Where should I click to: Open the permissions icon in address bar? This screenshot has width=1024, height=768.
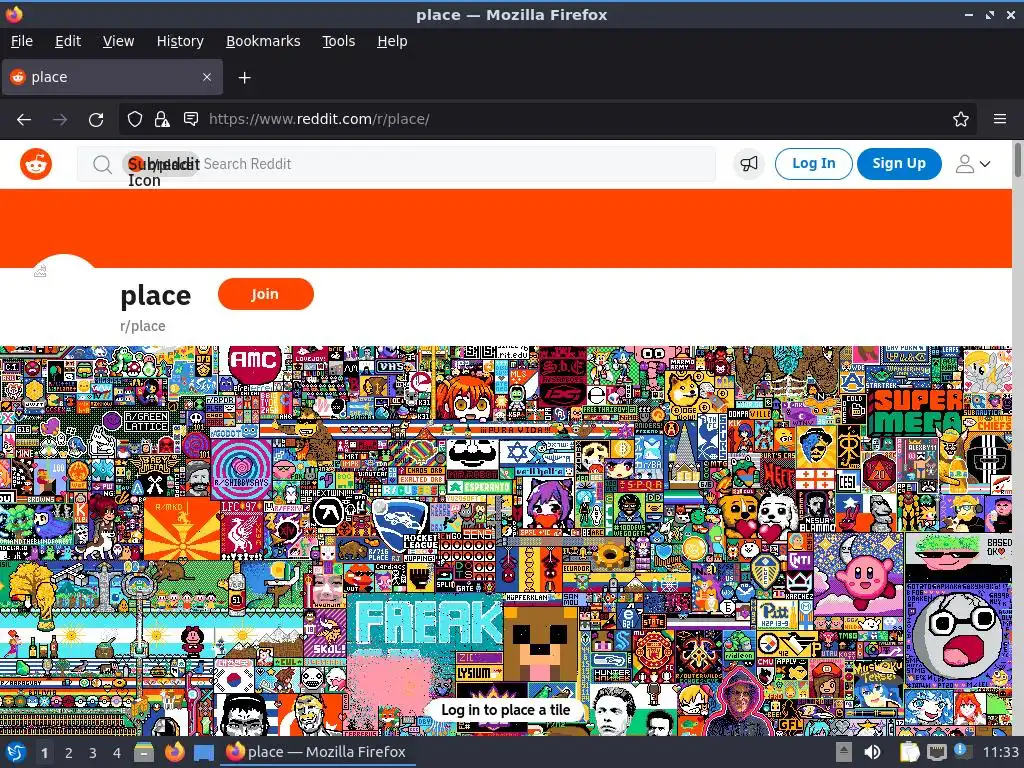pos(191,119)
